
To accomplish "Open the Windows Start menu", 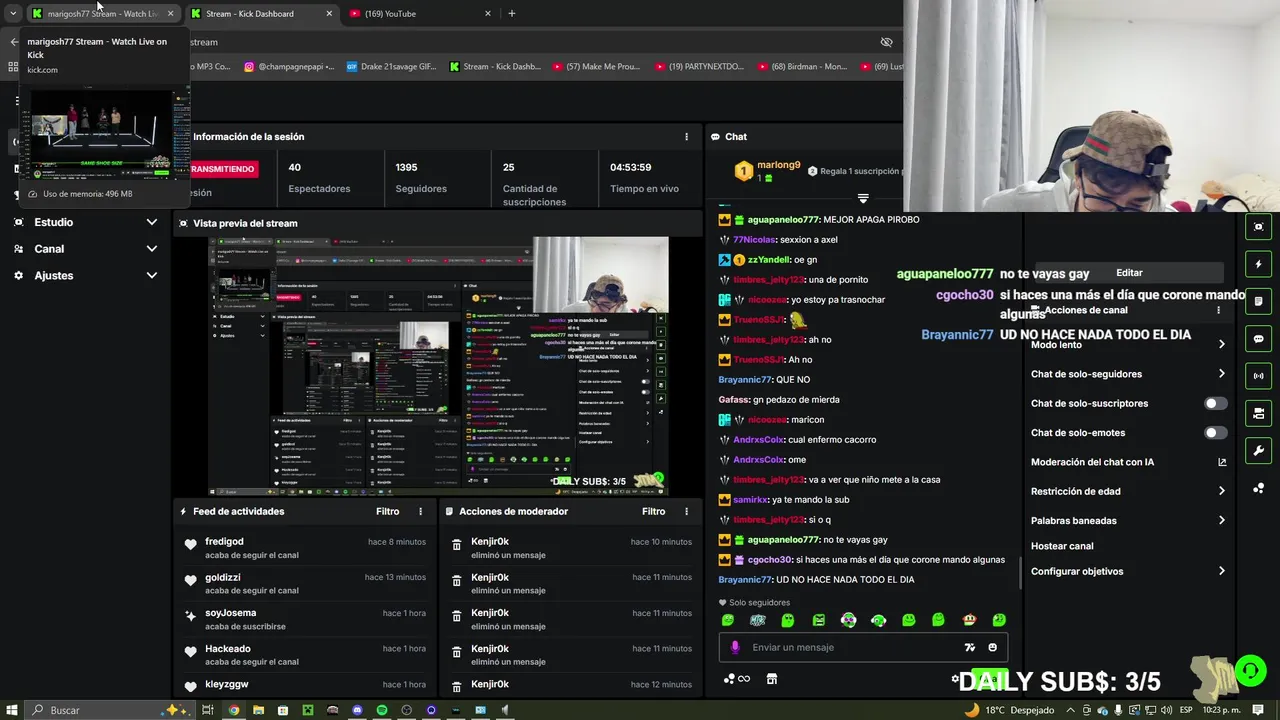I will tap(10, 710).
